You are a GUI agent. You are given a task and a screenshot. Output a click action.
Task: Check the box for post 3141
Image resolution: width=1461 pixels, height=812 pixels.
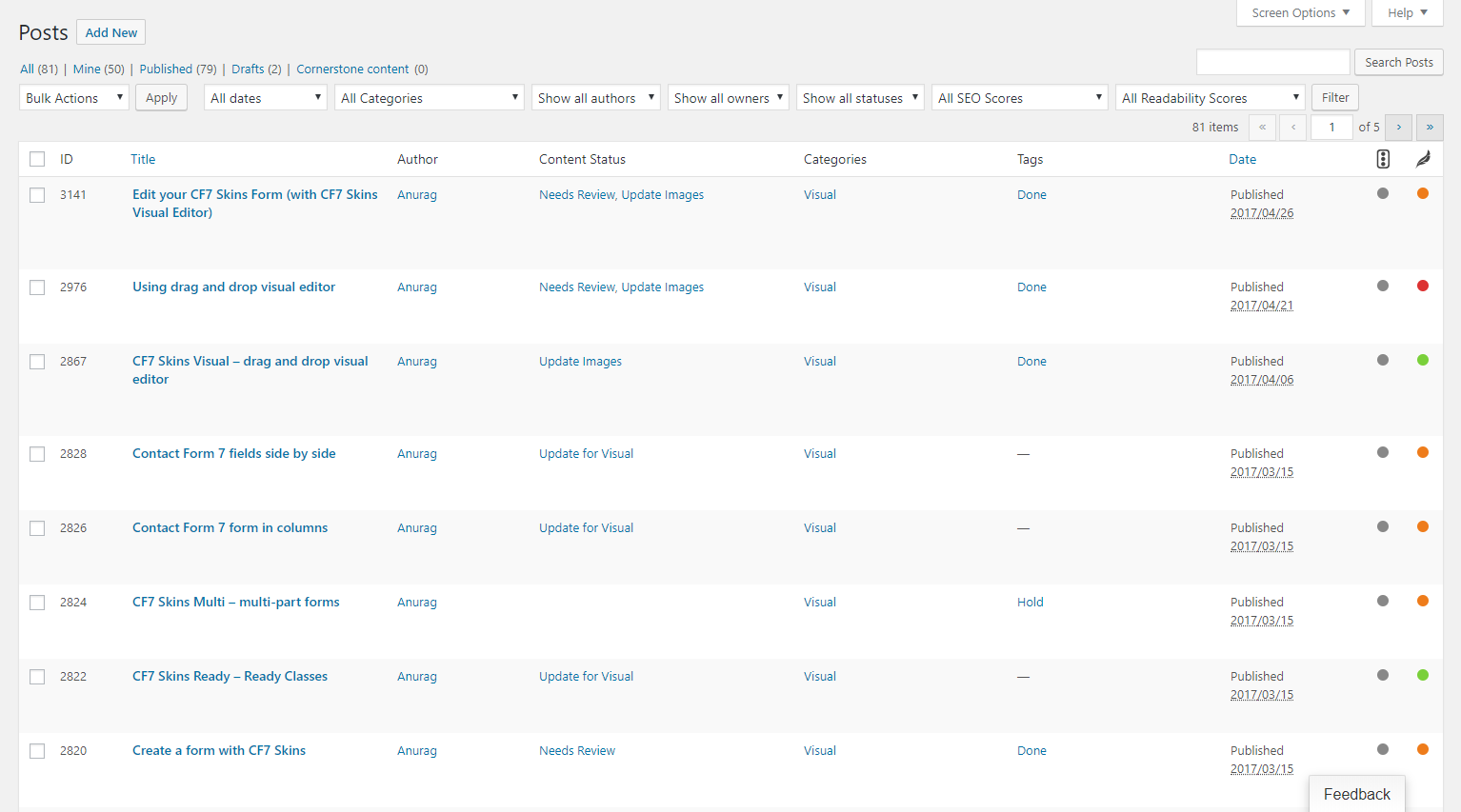(x=37, y=195)
